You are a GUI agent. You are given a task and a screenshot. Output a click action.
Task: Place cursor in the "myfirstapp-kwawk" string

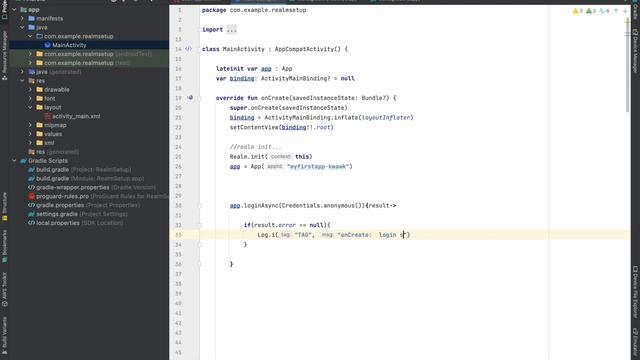click(318, 167)
